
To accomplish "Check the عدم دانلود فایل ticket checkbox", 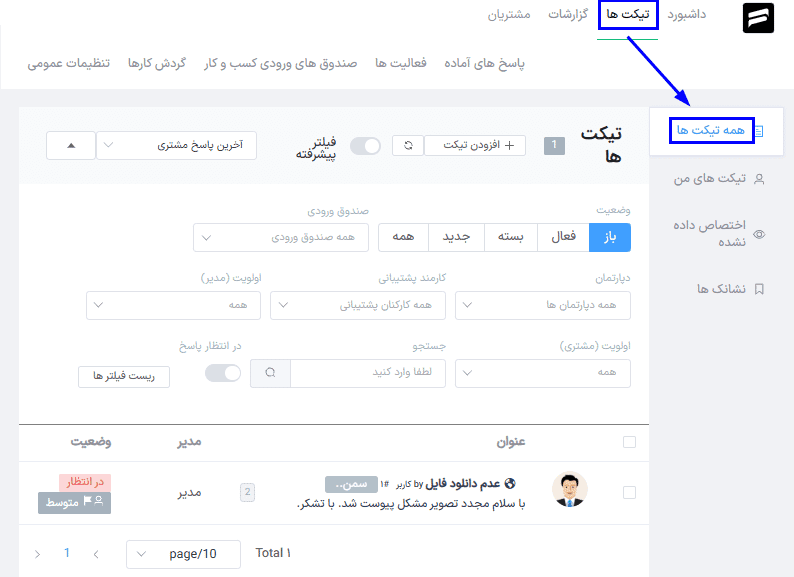I will coord(629,492).
